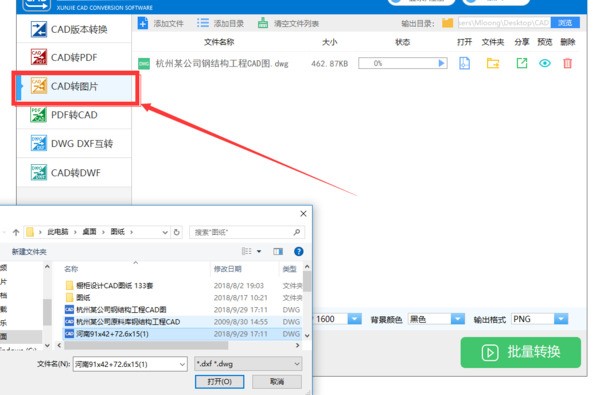Toggle the preview pane icon
Viewport: 600px width, 395px height.
point(278,251)
